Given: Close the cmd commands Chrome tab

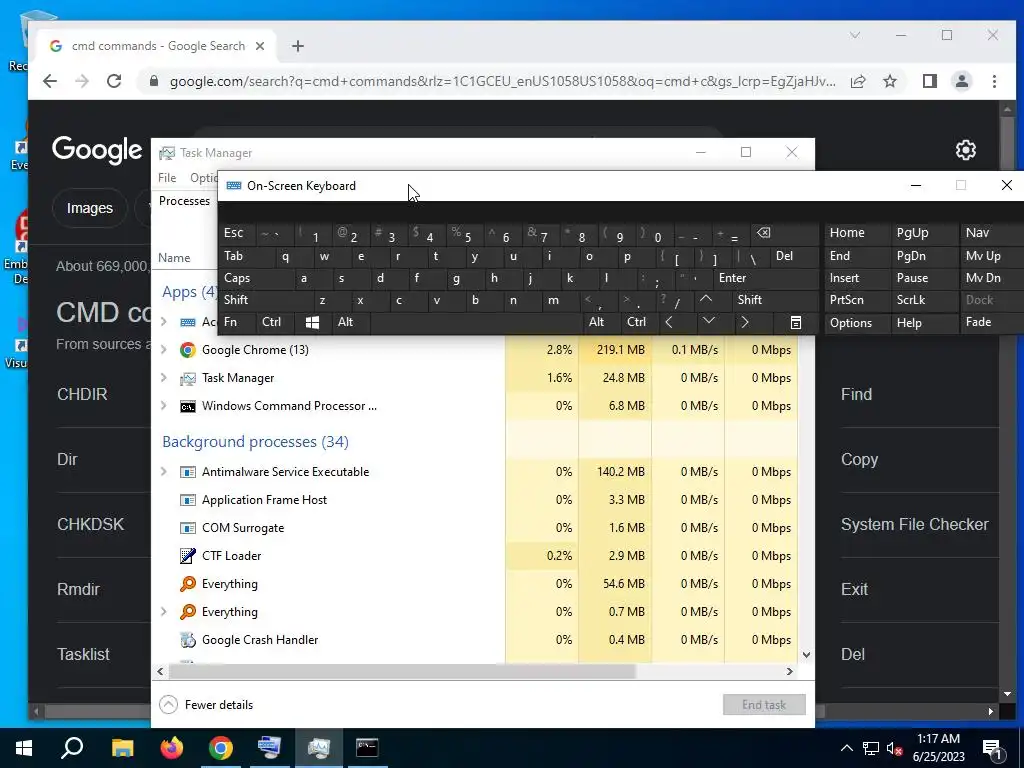Looking at the screenshot, I should [260, 46].
